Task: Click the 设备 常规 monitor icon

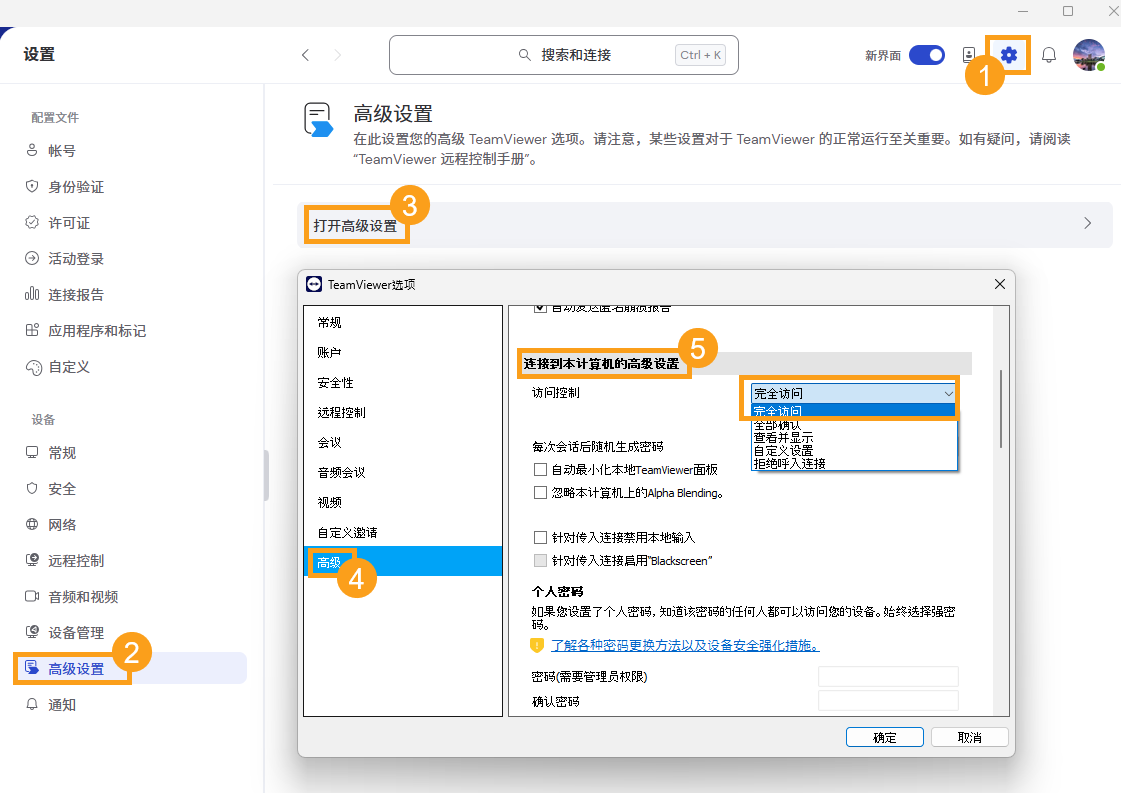Action: (x=32, y=453)
